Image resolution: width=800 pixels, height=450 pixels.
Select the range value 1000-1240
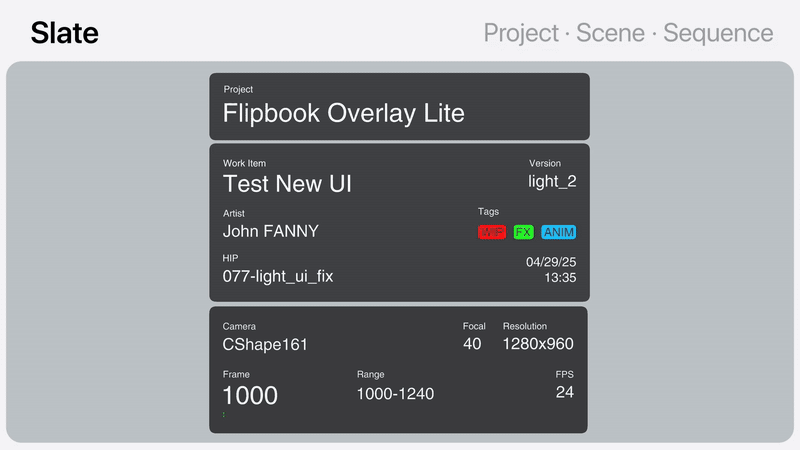point(395,394)
